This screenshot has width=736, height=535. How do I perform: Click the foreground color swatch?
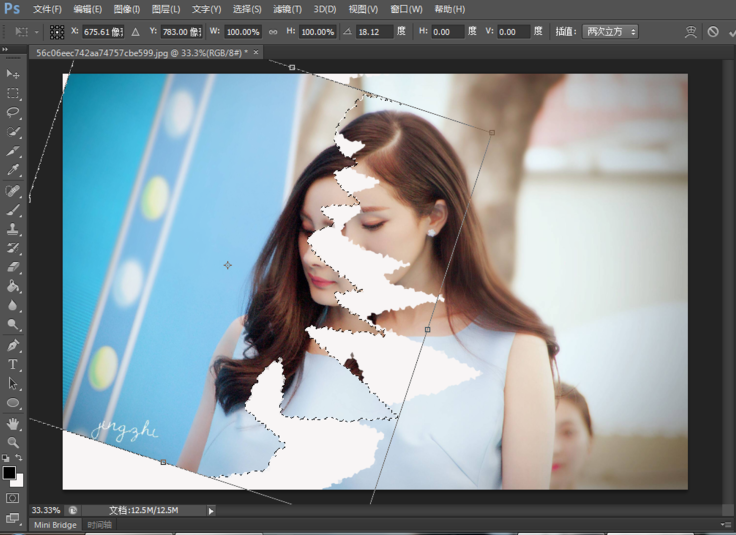(9, 472)
